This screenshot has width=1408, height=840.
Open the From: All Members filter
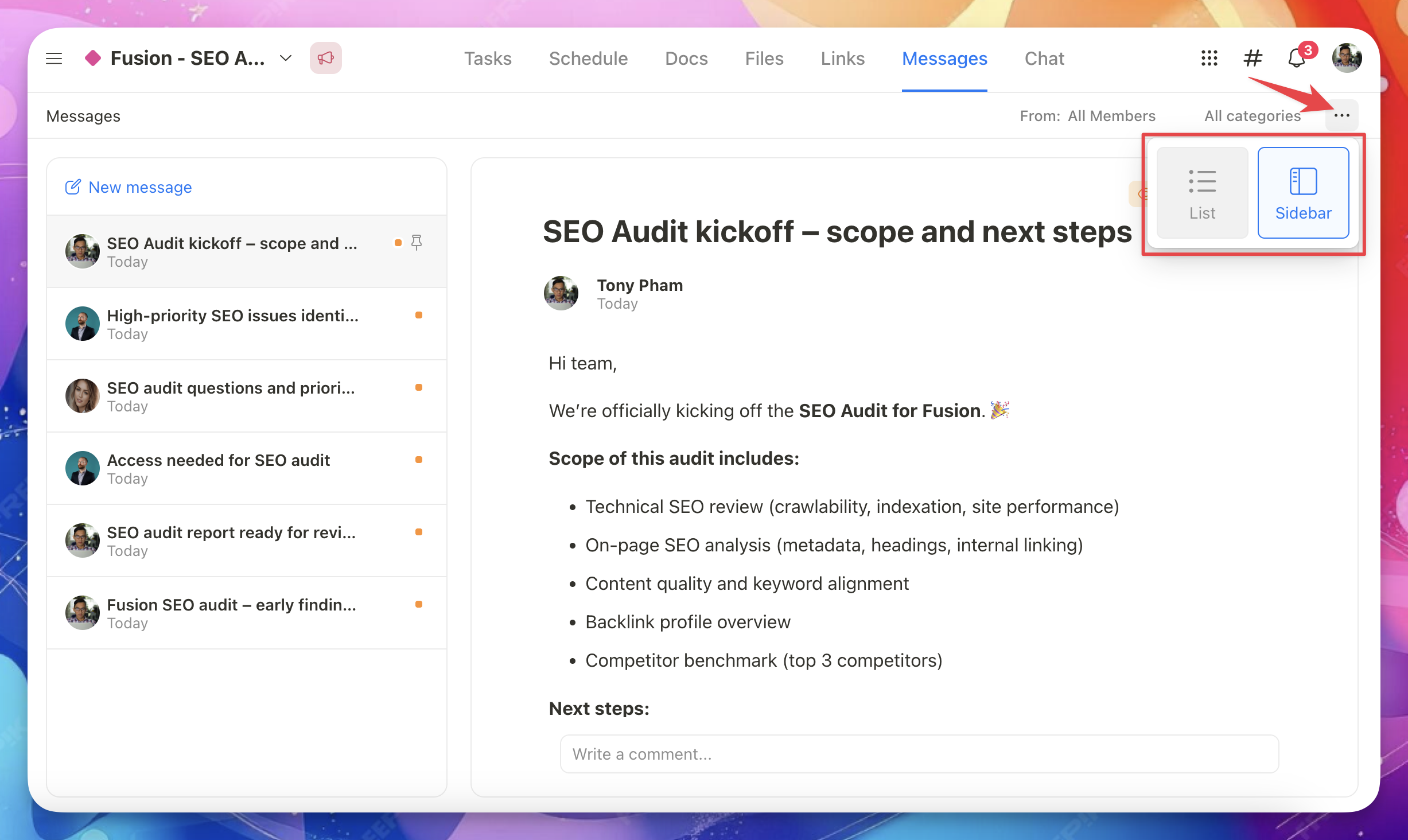(1087, 116)
